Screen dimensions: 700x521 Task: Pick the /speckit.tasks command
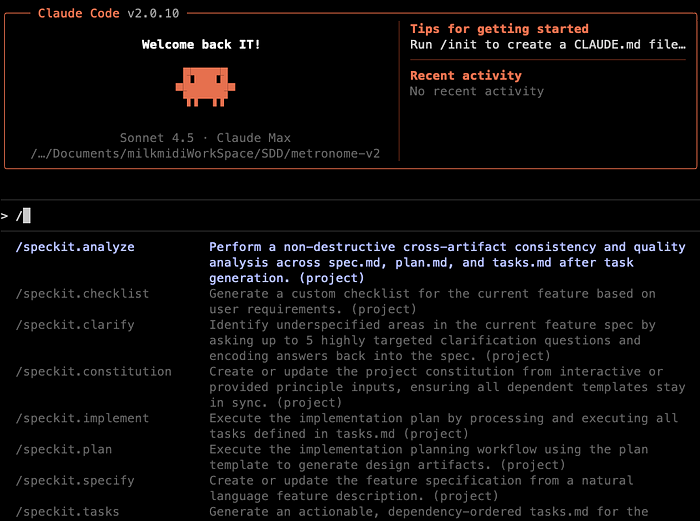click(67, 511)
